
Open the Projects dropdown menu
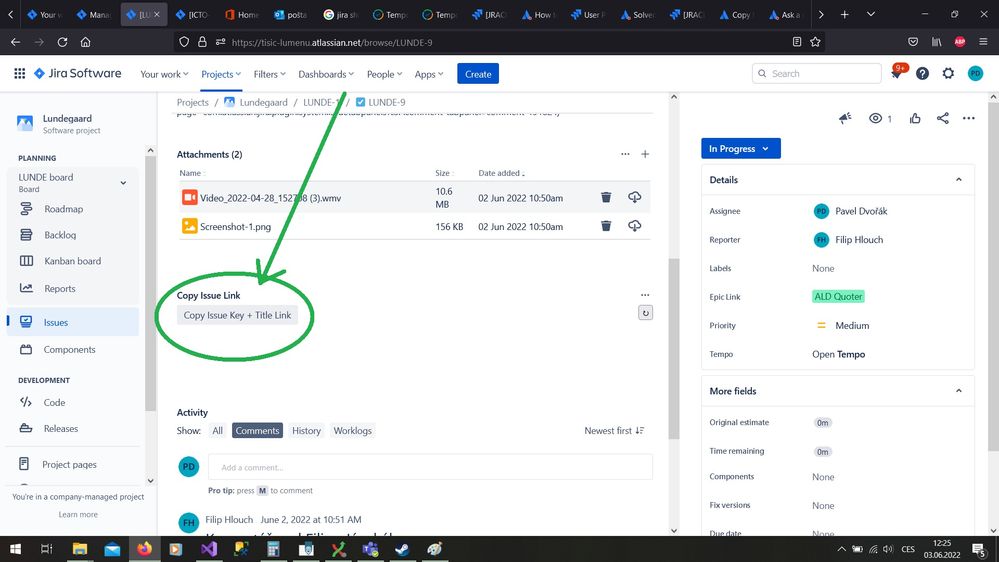221,74
